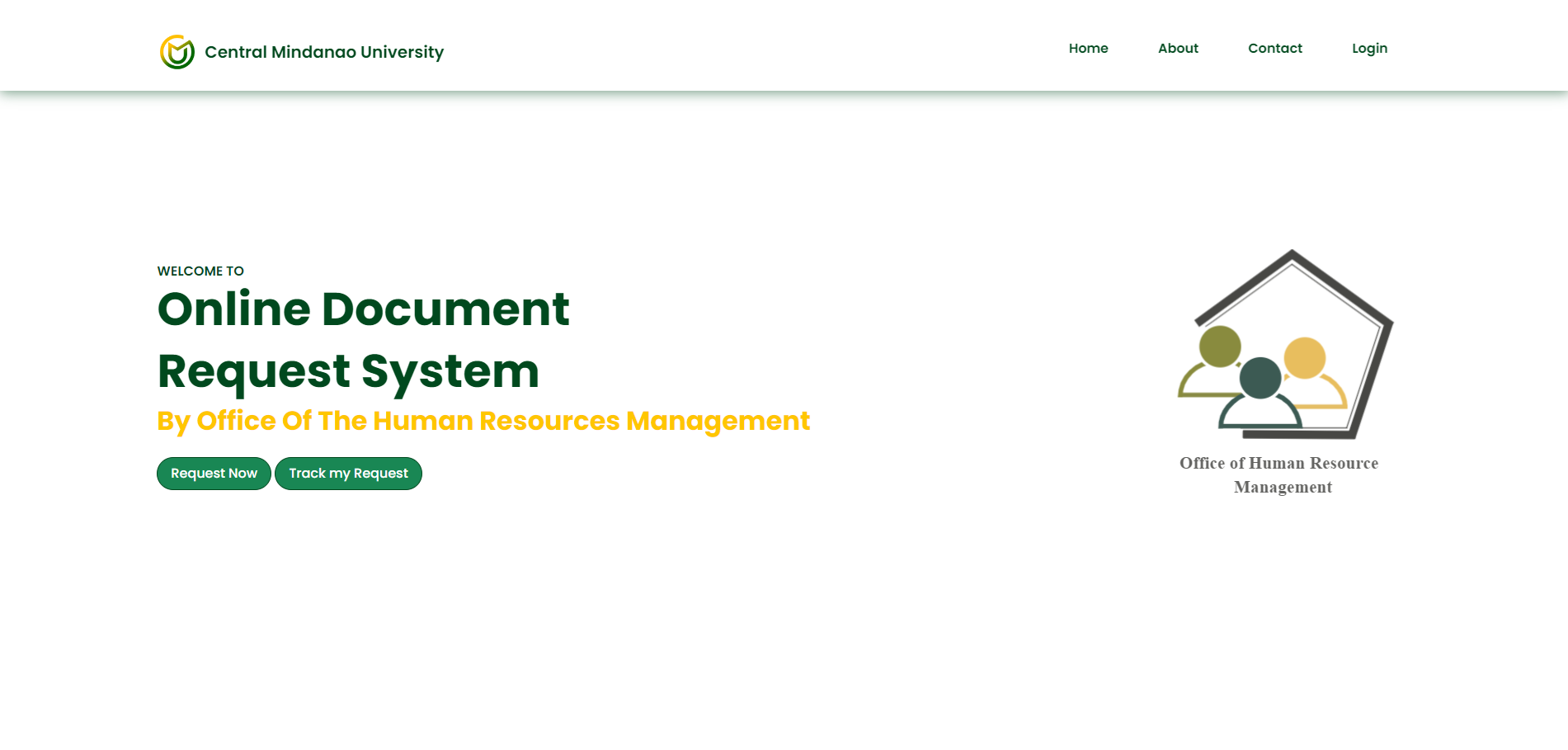
Task: Click the yellow Human Resources Management subtitle
Action: tap(483, 421)
